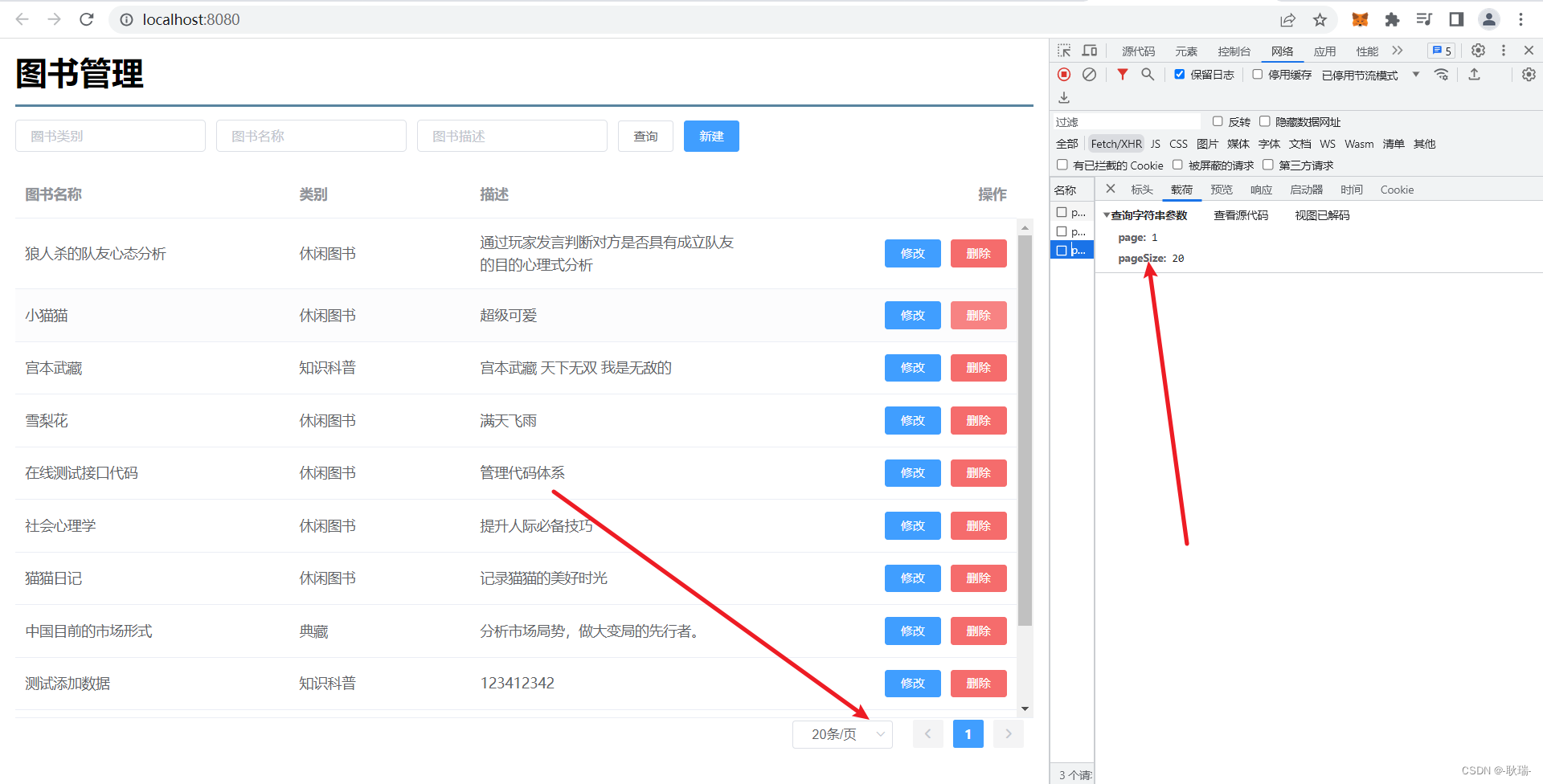Reload the localhost page
Viewport: 1543px width, 784px height.
coord(87,19)
